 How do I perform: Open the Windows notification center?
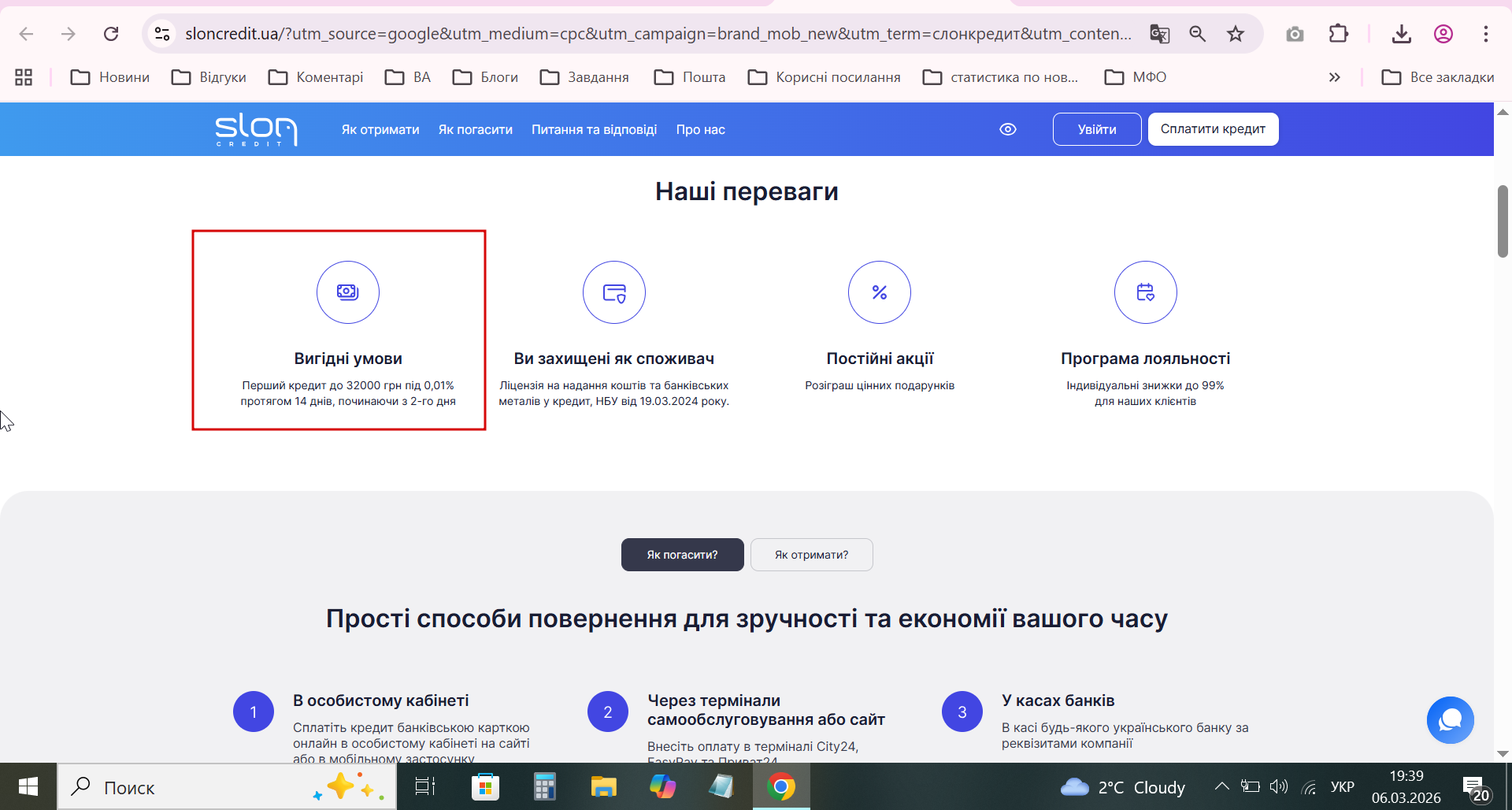(1474, 787)
